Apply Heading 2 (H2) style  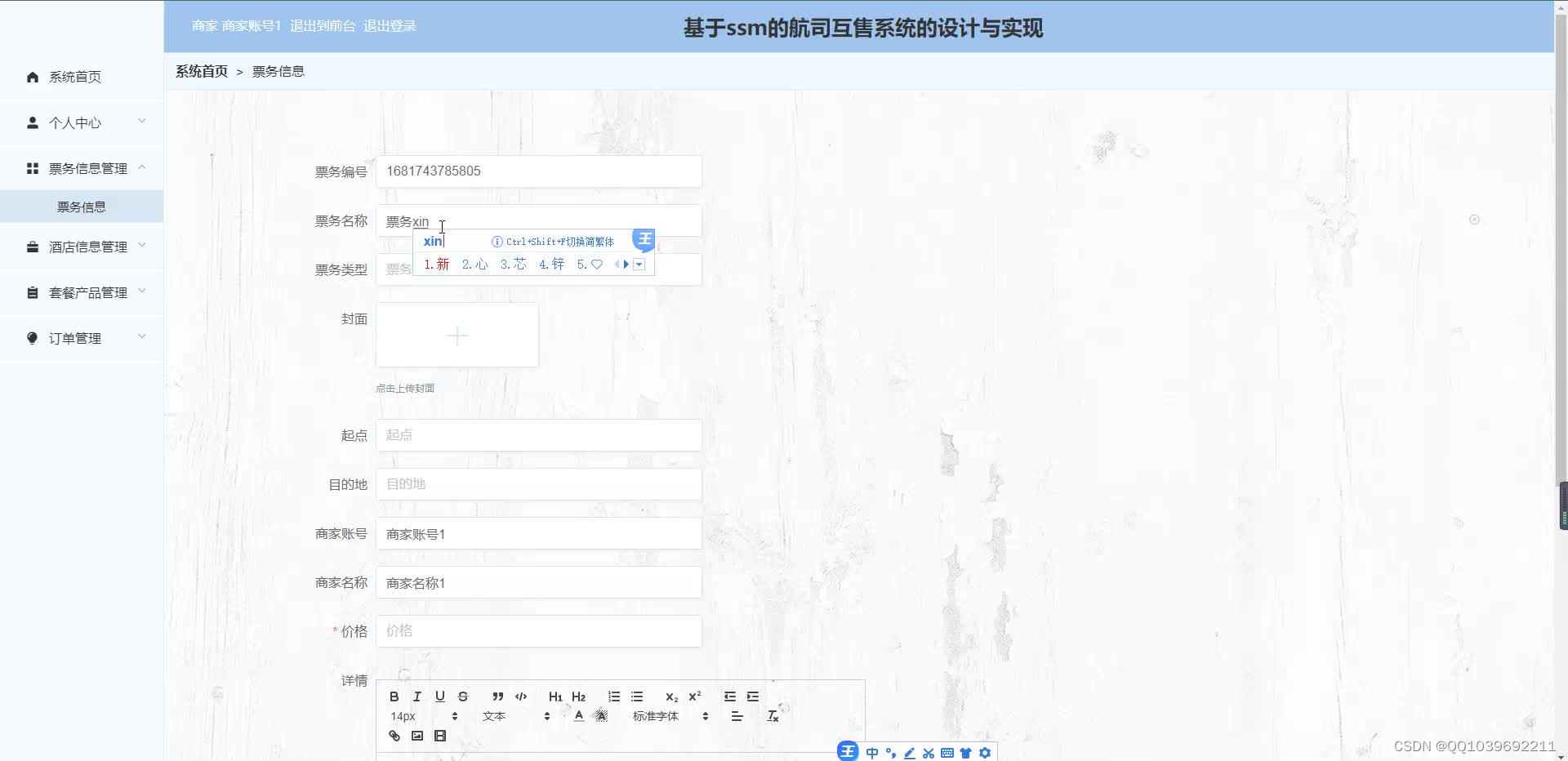578,696
